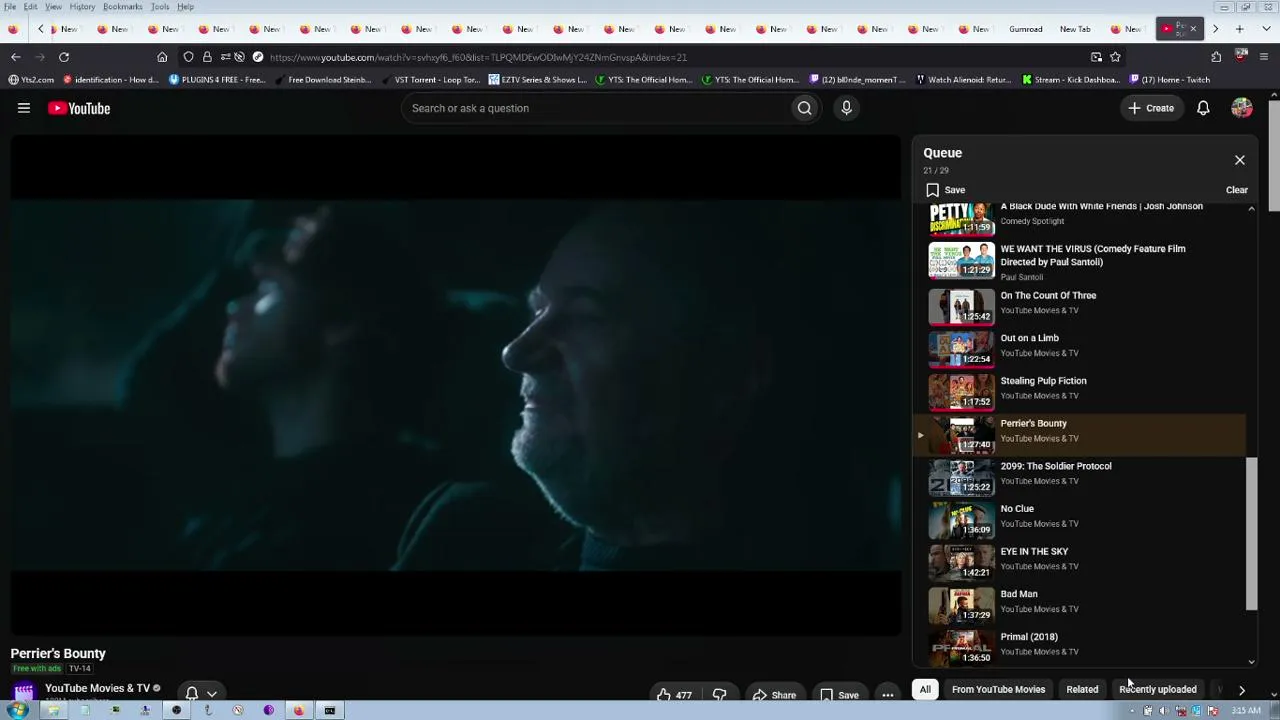Select the Recently uploaded chip
This screenshot has height=720, width=1280.
[1157, 689]
